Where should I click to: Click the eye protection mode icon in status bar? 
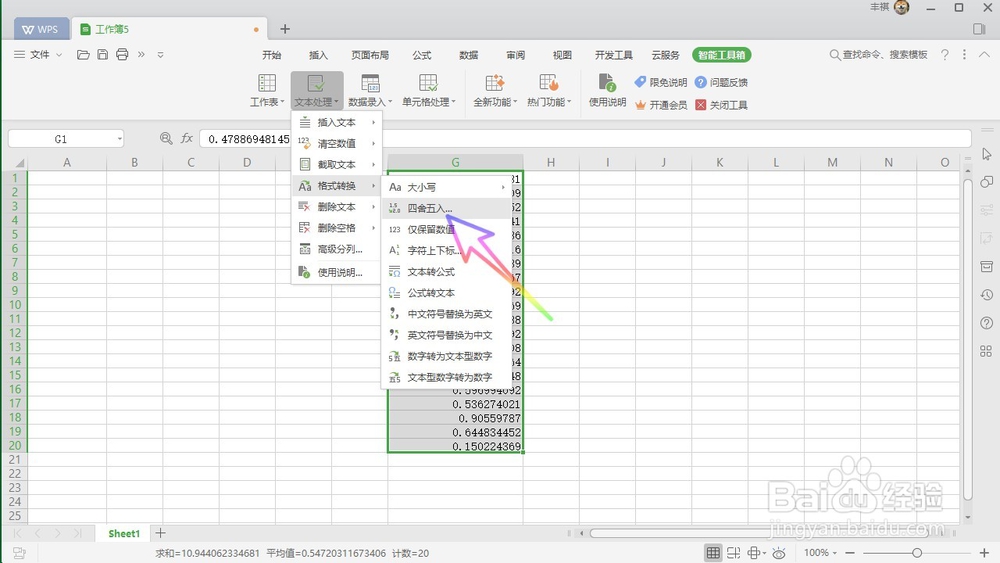click(x=779, y=553)
